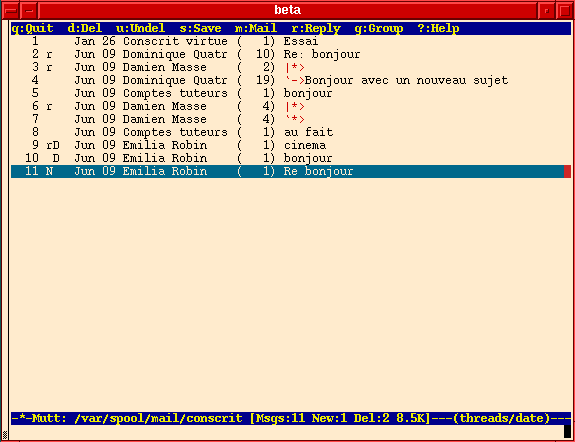
Task: Click the Mutt status line showing Msgs:11
Action: pyautogui.click(x=291, y=419)
